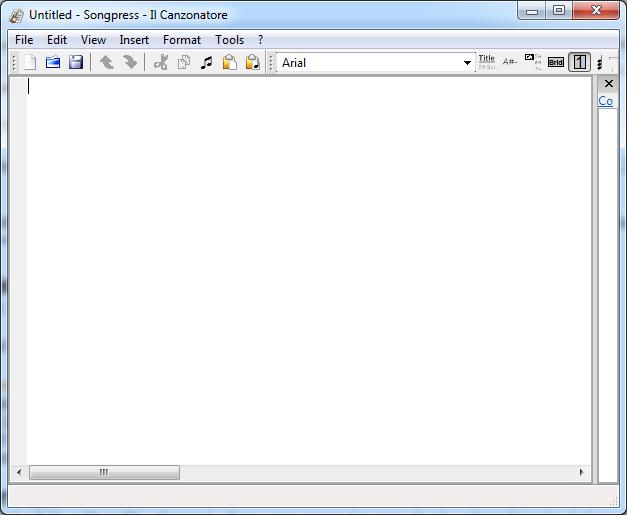Click the chorus label CA icon
Screen dimensions: 627x515
tap(533, 62)
